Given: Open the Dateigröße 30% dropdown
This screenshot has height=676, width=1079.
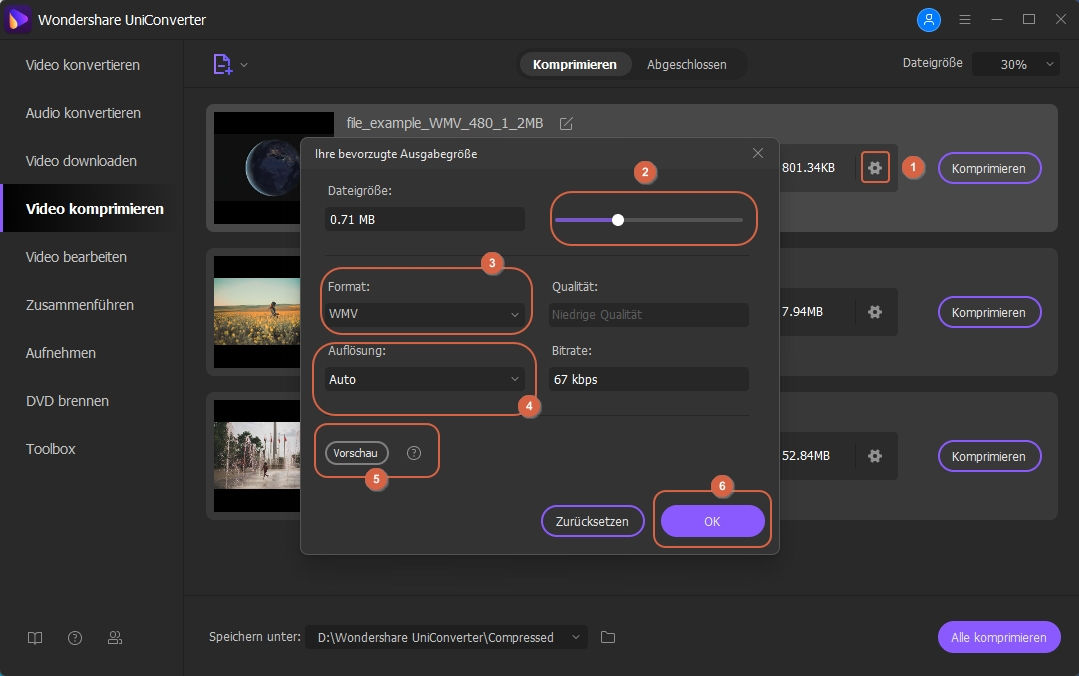Looking at the screenshot, I should tap(1015, 64).
